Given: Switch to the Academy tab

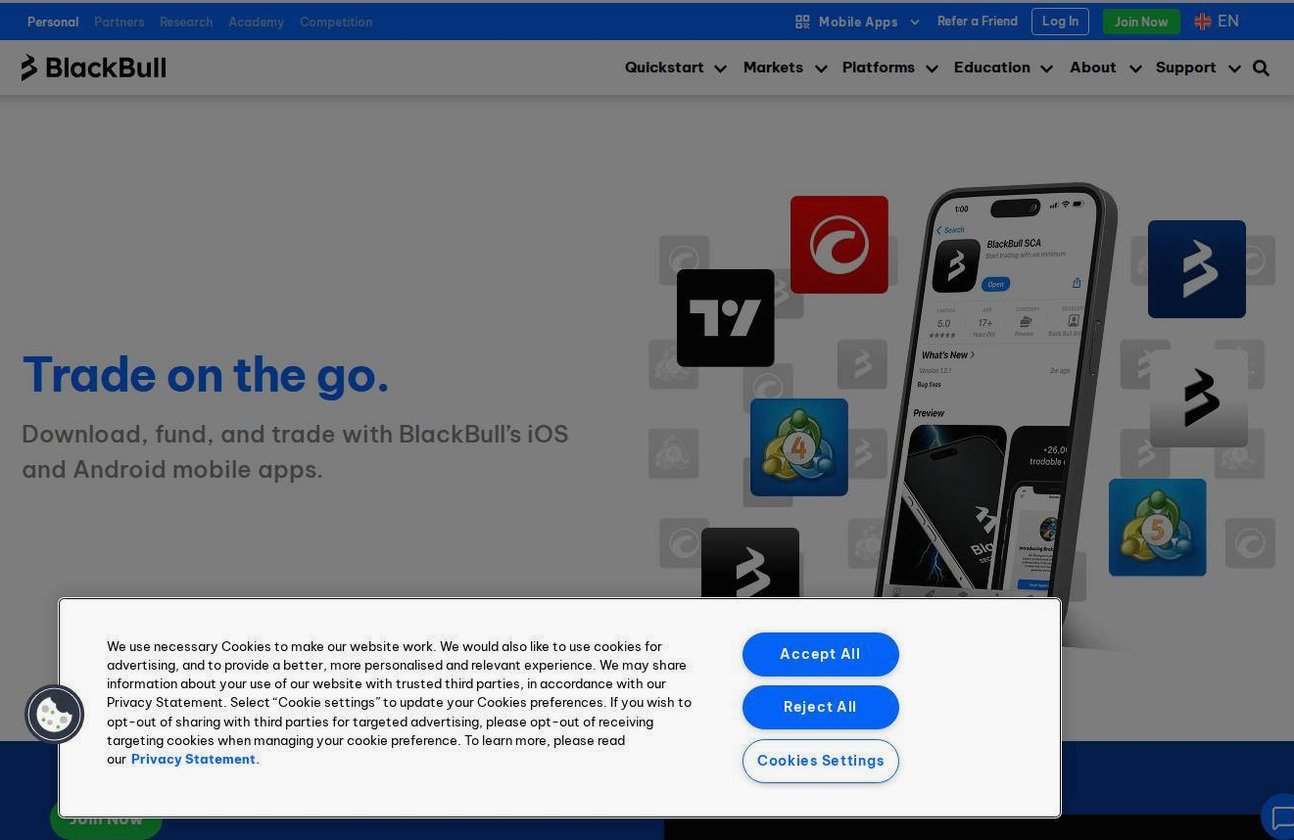Looking at the screenshot, I should tap(256, 22).
